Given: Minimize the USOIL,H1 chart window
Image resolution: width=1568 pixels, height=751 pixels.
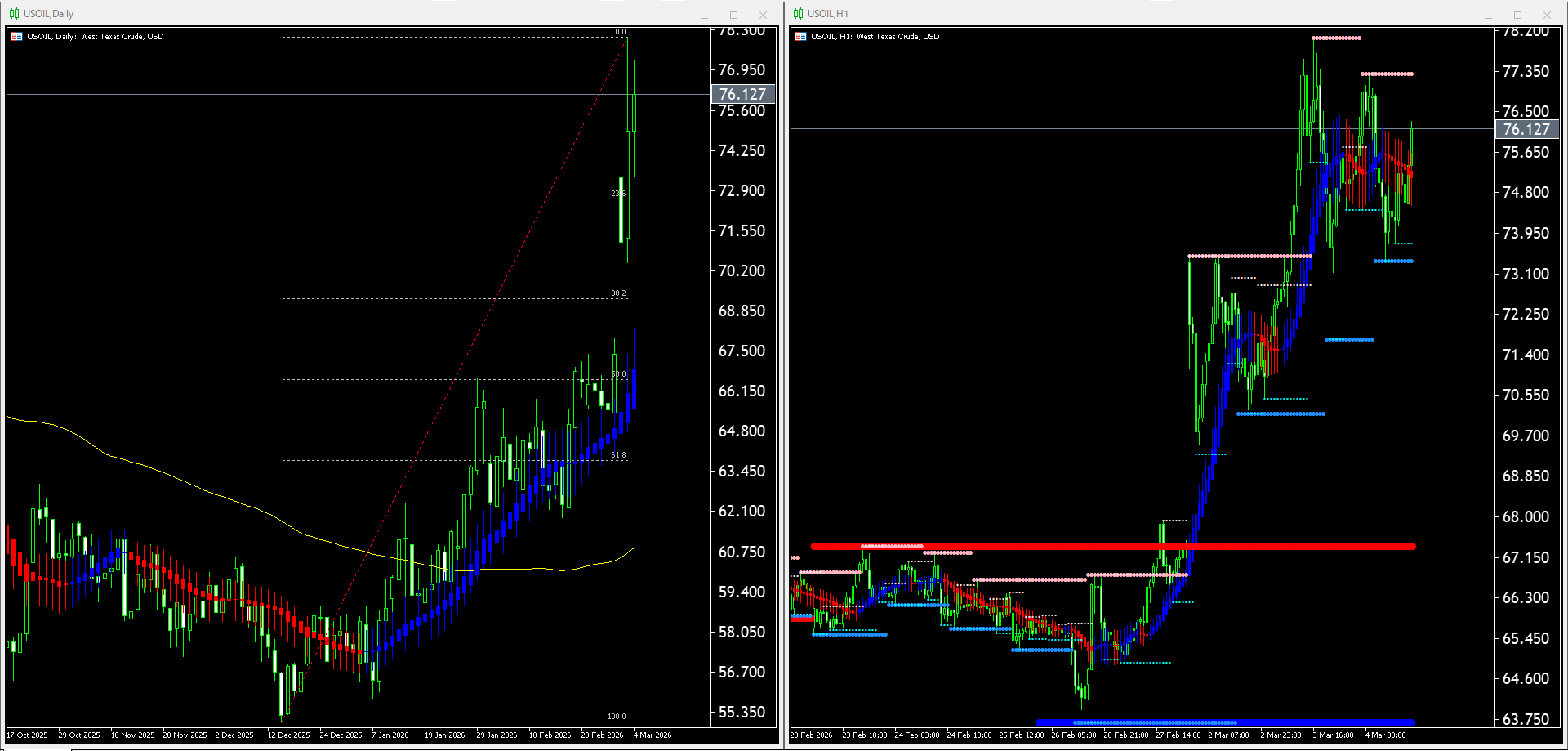Looking at the screenshot, I should (1488, 15).
